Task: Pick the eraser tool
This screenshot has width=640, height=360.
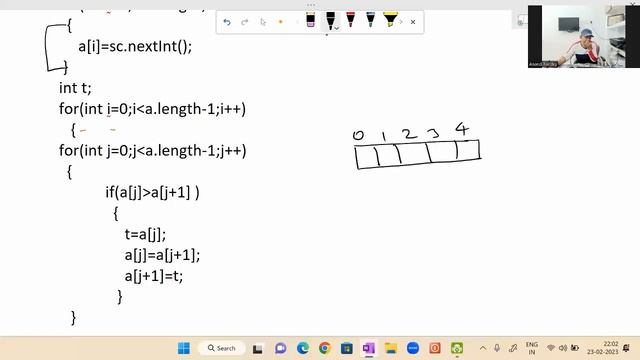Action: 311,20
